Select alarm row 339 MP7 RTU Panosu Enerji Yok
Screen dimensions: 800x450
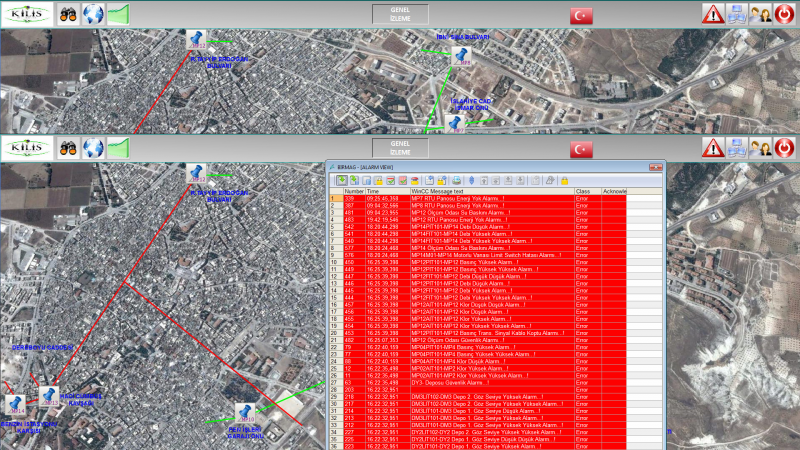[478, 198]
